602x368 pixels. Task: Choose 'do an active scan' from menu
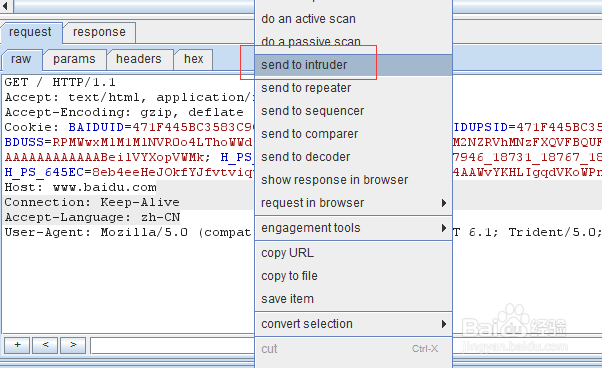[353, 19]
